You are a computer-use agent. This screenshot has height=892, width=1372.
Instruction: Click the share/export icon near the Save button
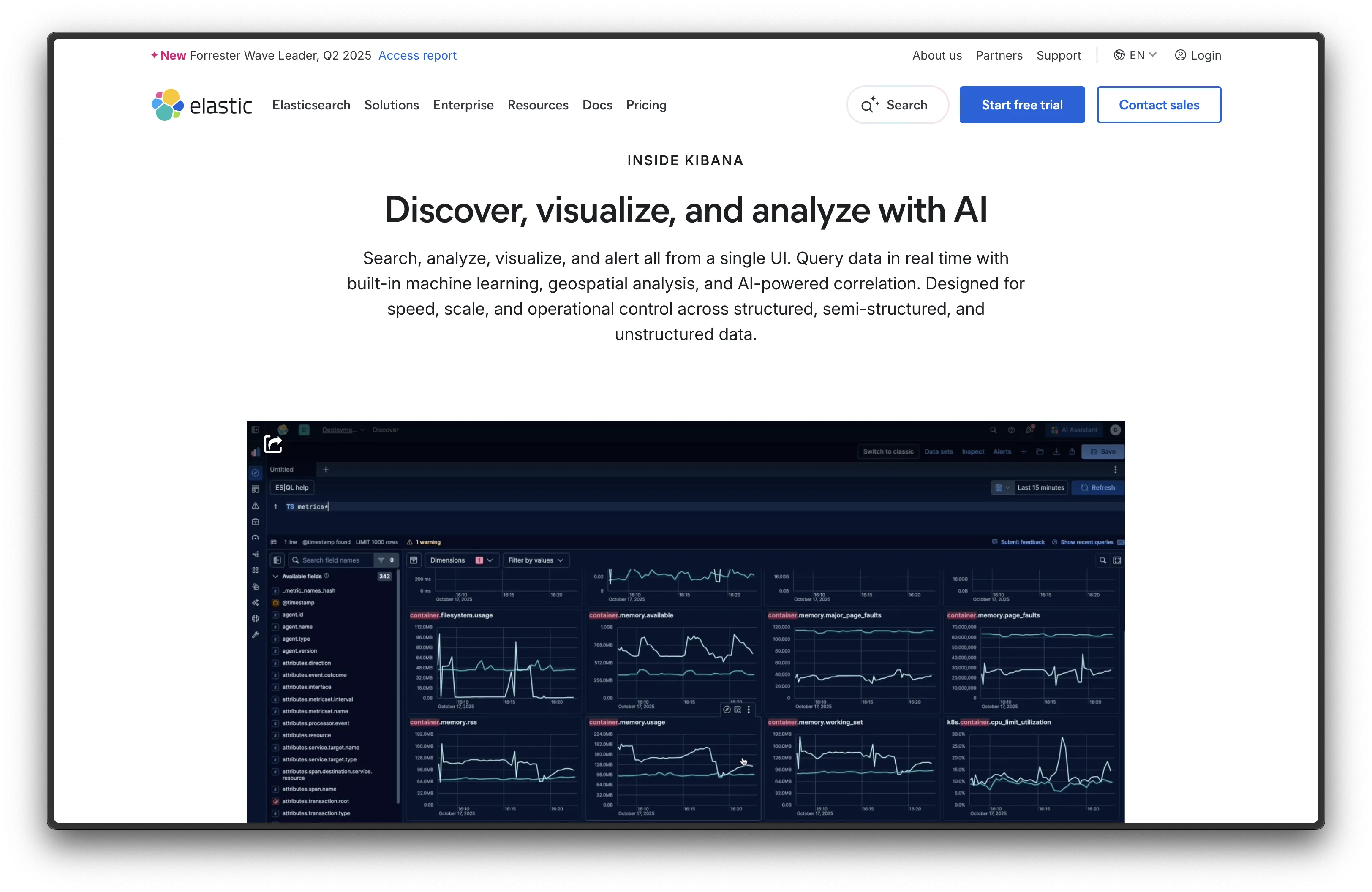1072,452
